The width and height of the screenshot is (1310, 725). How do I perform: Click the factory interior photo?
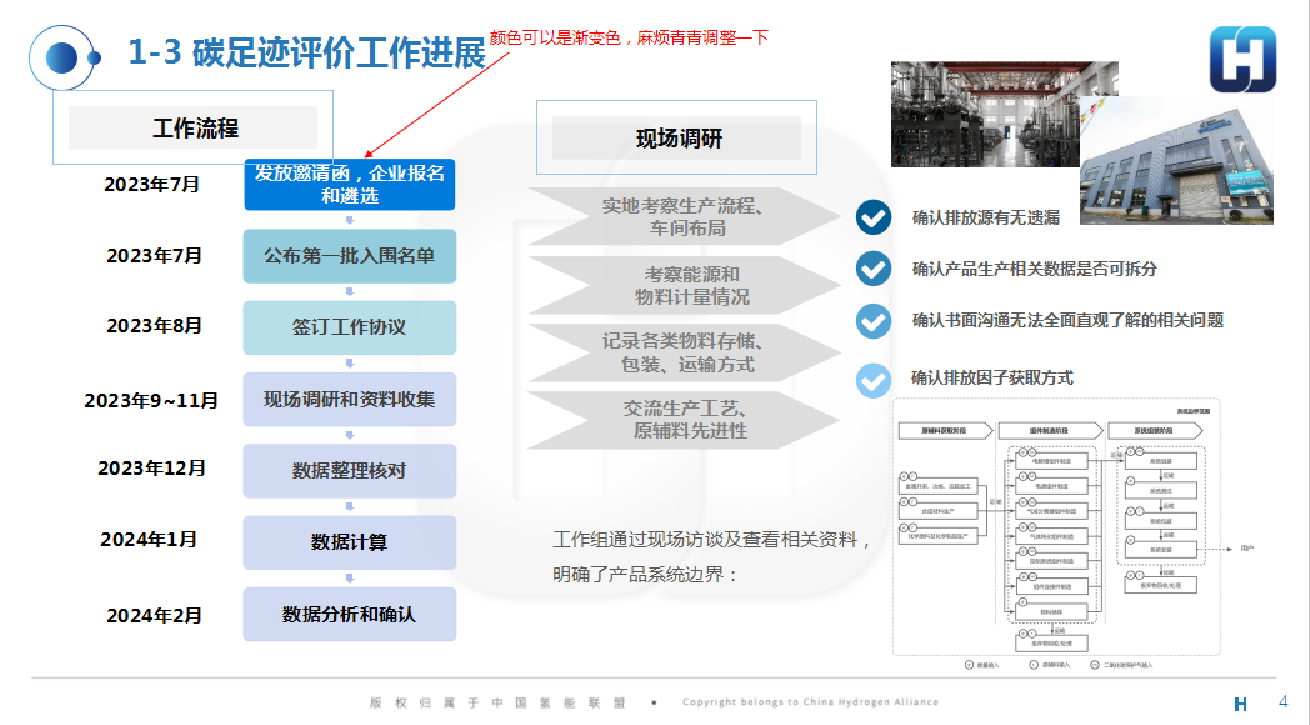point(1004,112)
